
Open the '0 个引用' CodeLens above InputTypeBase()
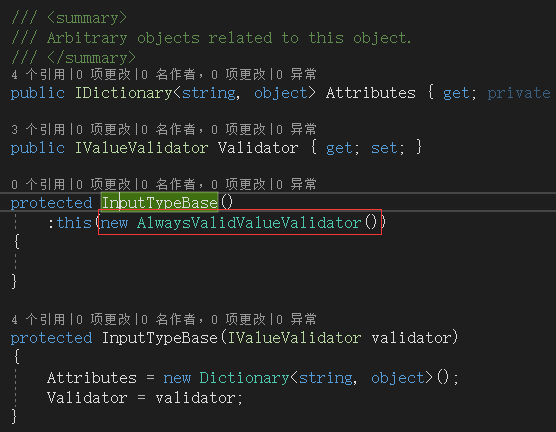(38, 184)
